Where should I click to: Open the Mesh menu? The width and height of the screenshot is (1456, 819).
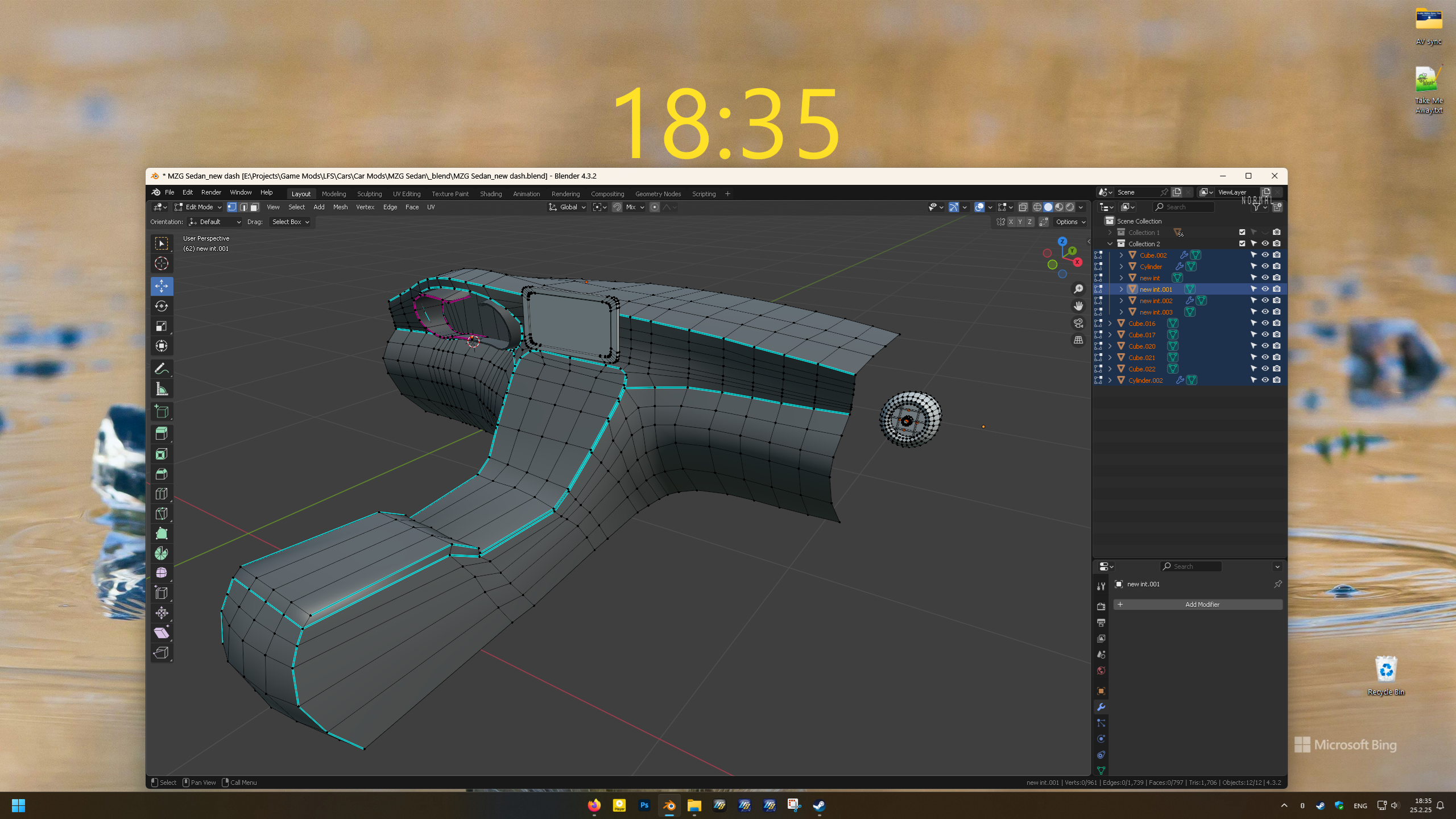coord(340,207)
